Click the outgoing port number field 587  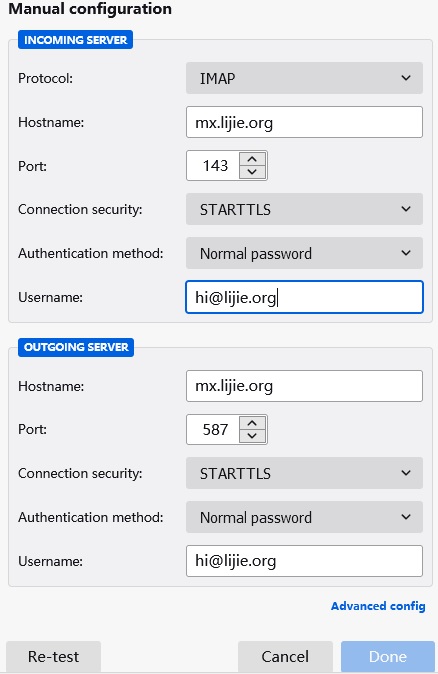pyautogui.click(x=213, y=429)
